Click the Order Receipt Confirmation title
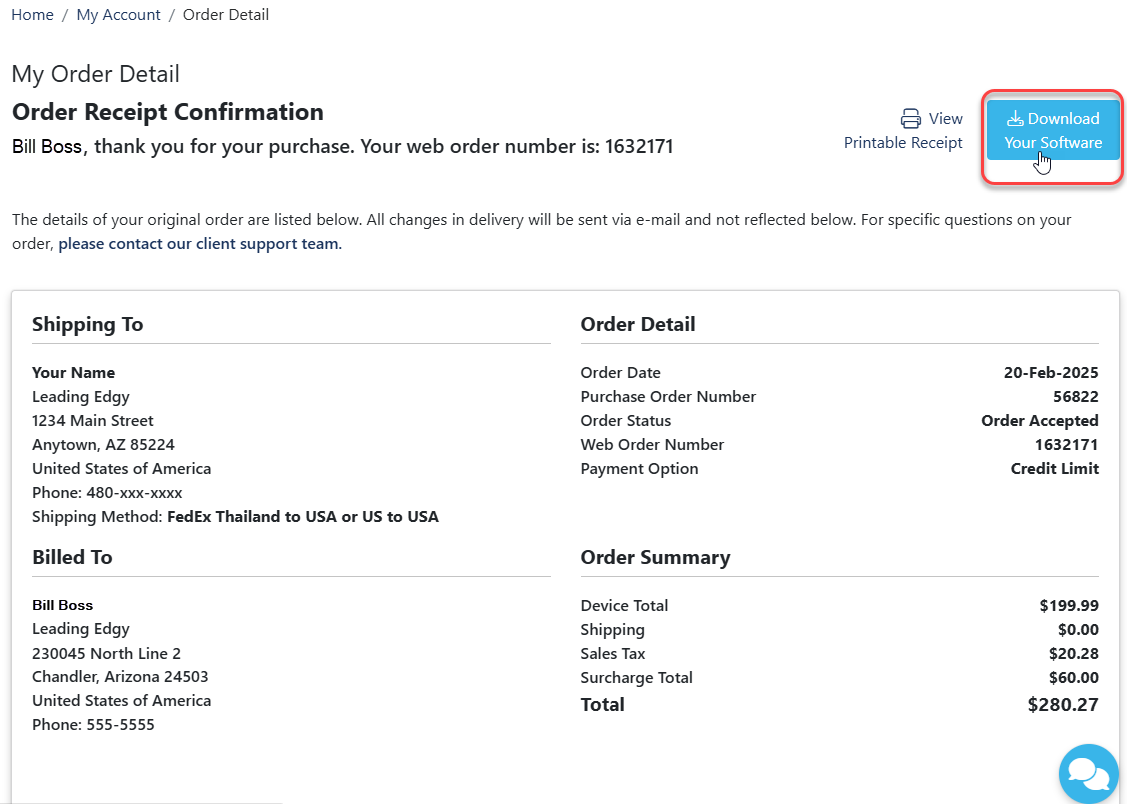 pos(168,112)
